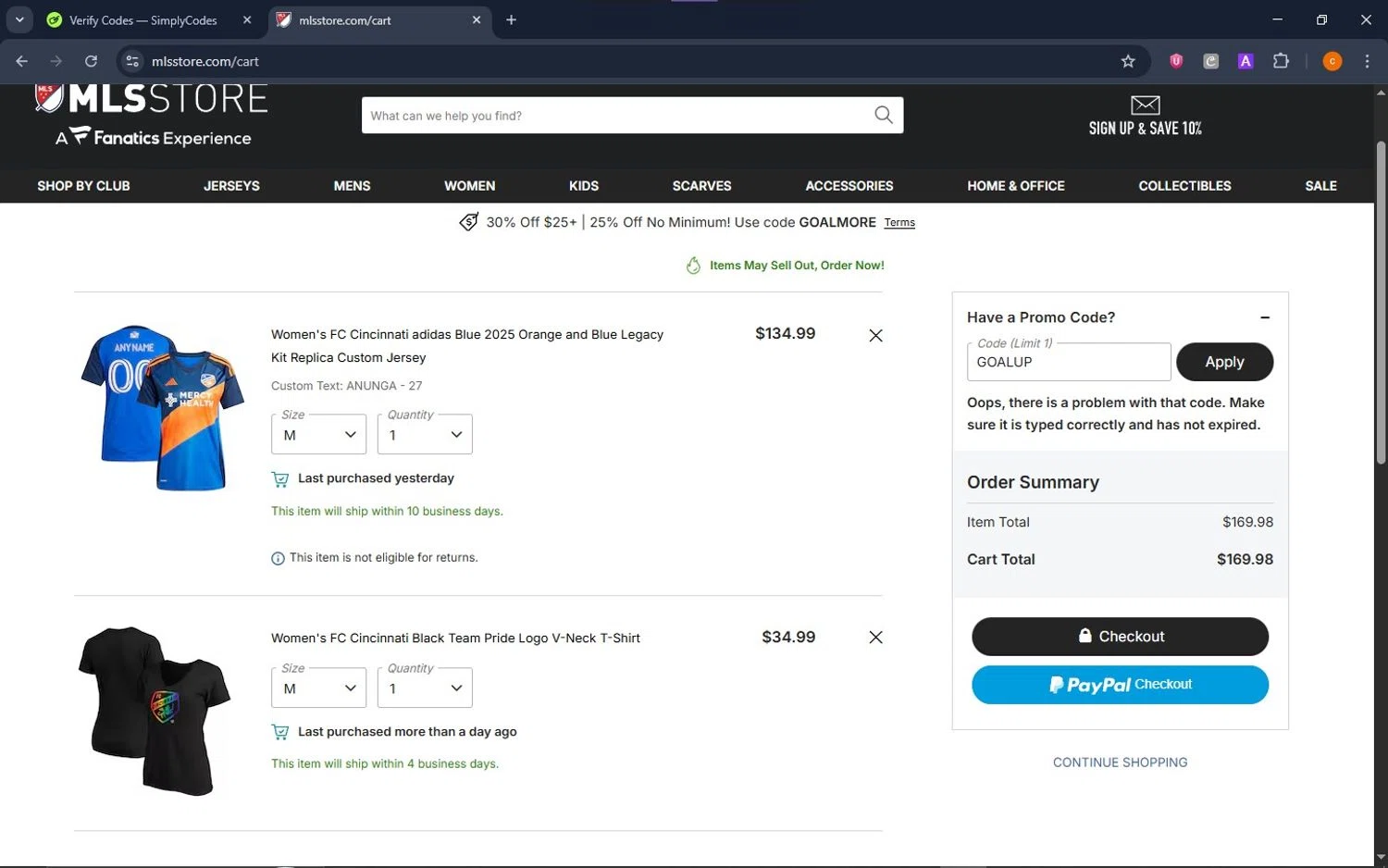Open the browser extensions puzzle icon
Viewport: 1388px width, 868px height.
(x=1281, y=61)
